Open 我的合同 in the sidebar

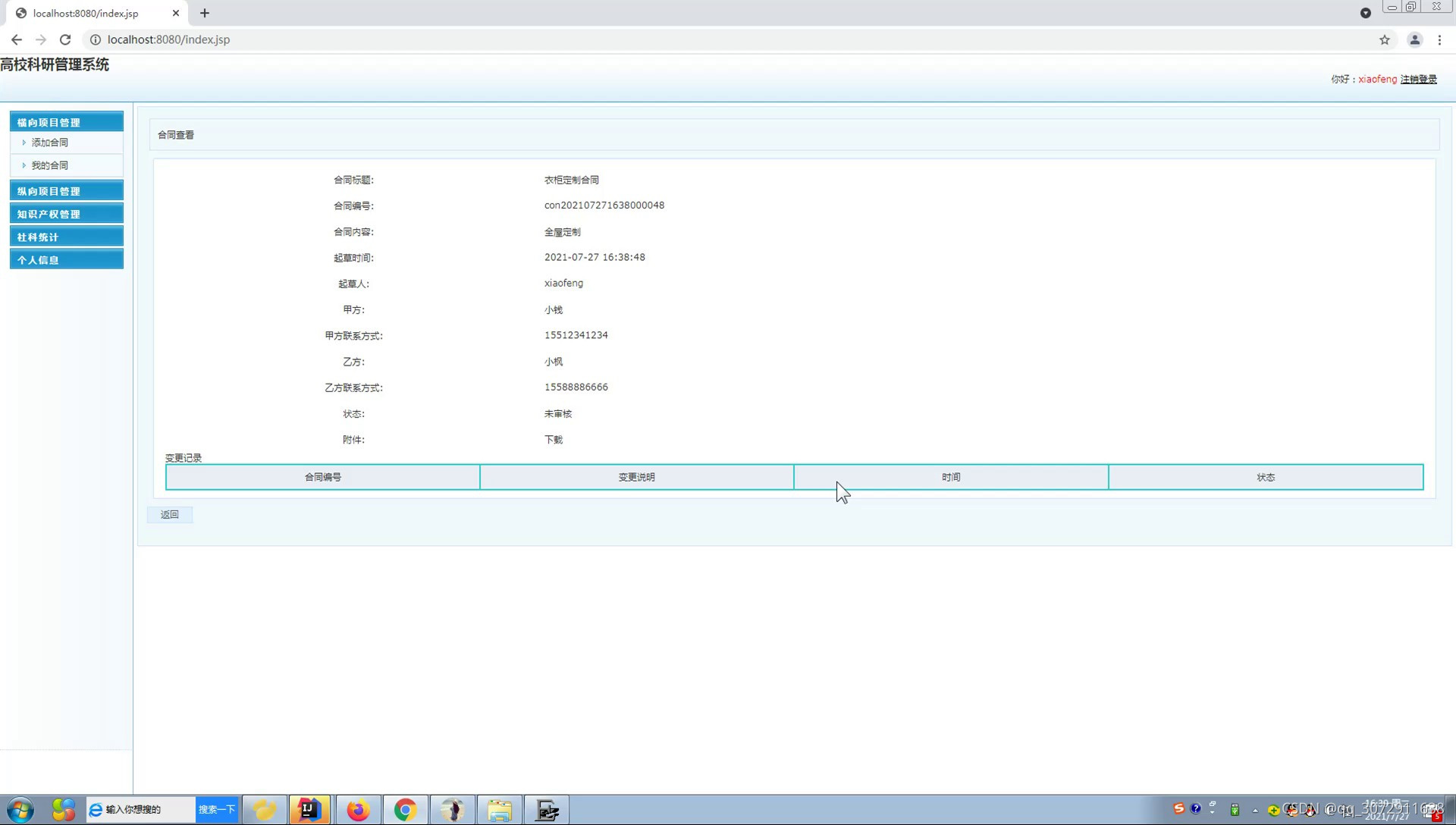(x=50, y=165)
